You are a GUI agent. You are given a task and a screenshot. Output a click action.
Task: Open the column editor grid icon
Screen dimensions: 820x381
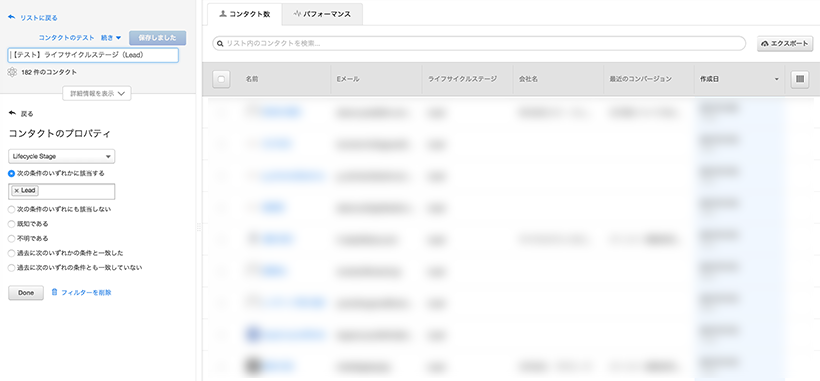tap(800, 79)
